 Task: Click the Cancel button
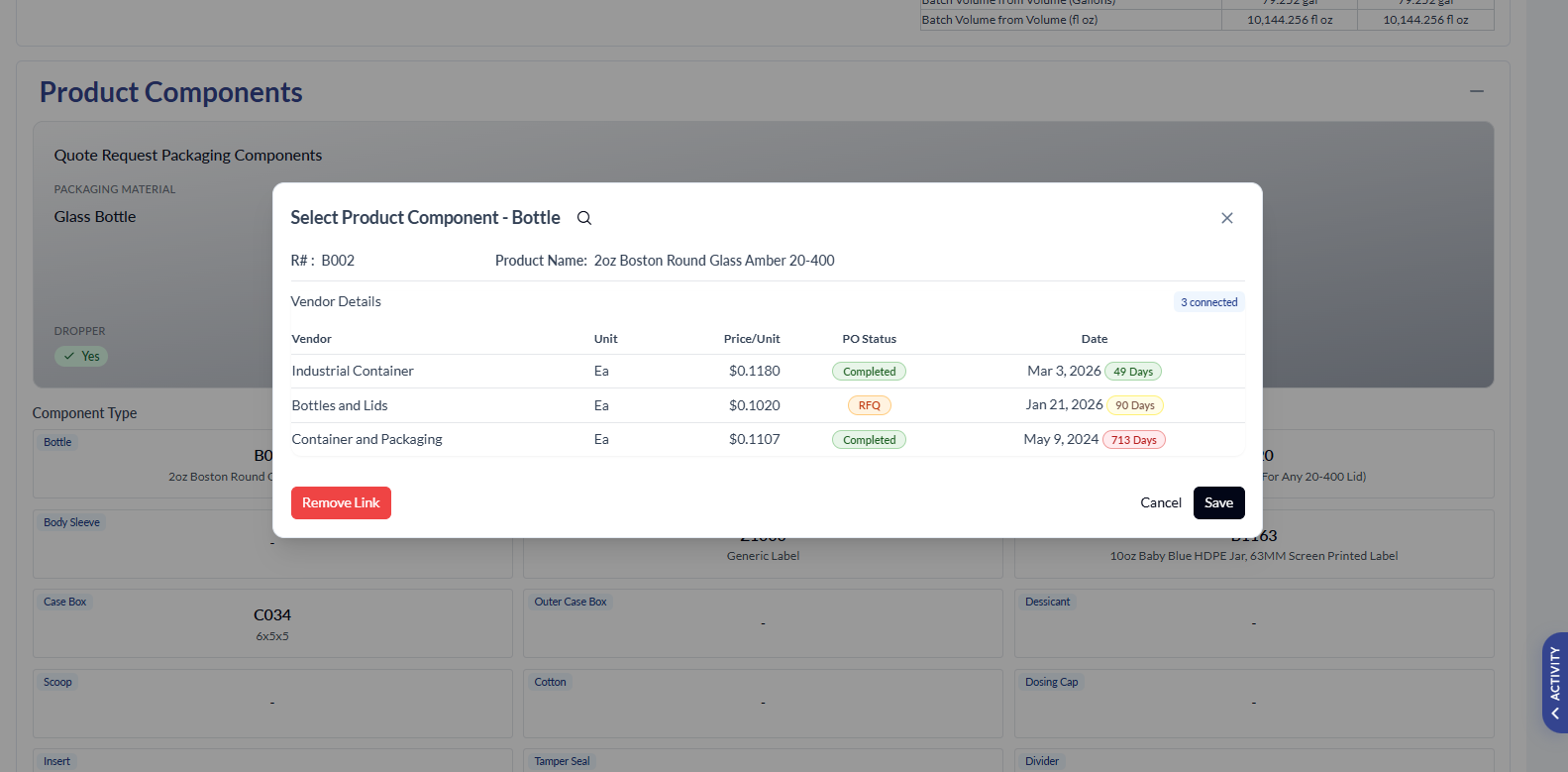[x=1161, y=502]
